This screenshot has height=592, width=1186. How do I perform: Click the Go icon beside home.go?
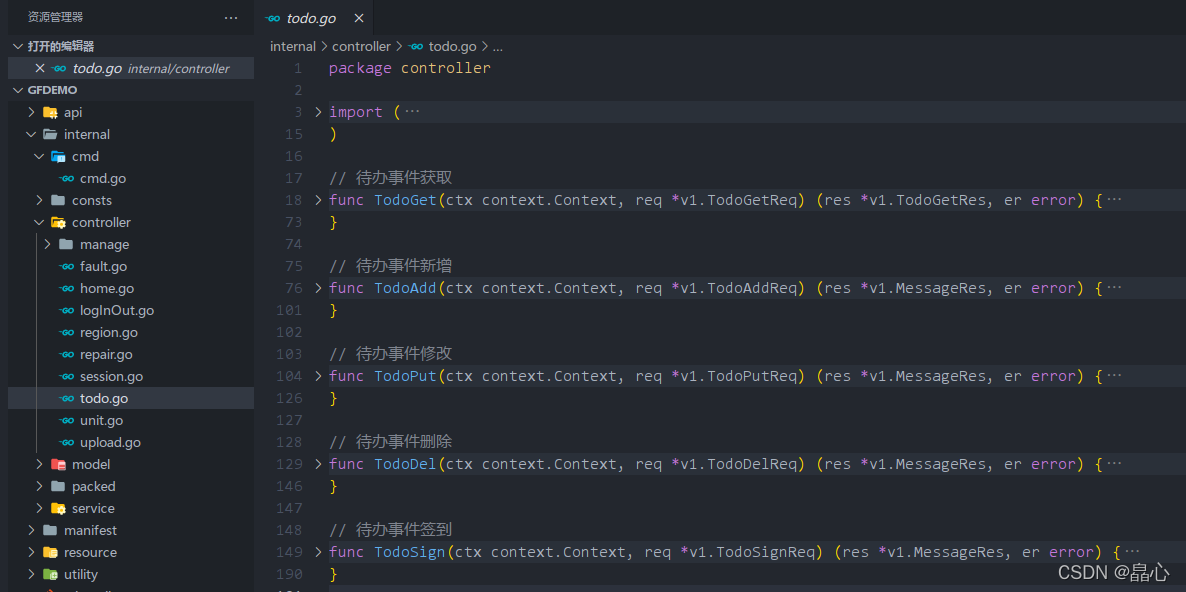(x=67, y=288)
